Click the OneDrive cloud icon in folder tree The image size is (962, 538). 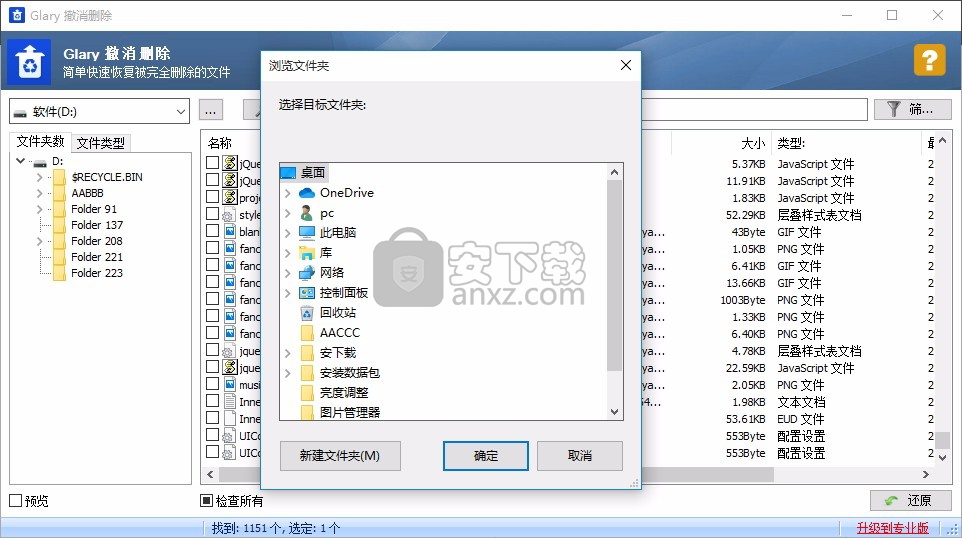(307, 193)
